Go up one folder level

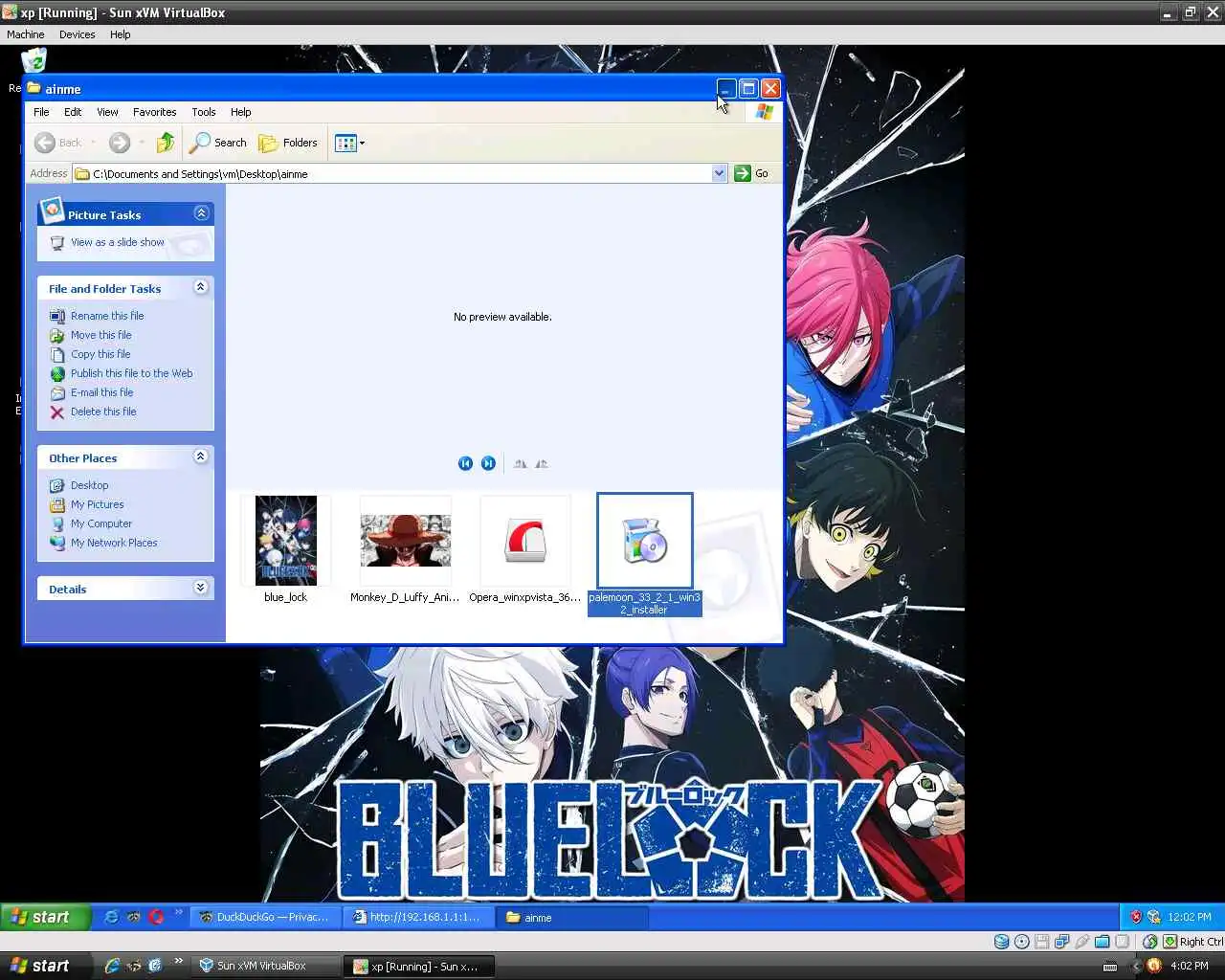pyautogui.click(x=166, y=143)
